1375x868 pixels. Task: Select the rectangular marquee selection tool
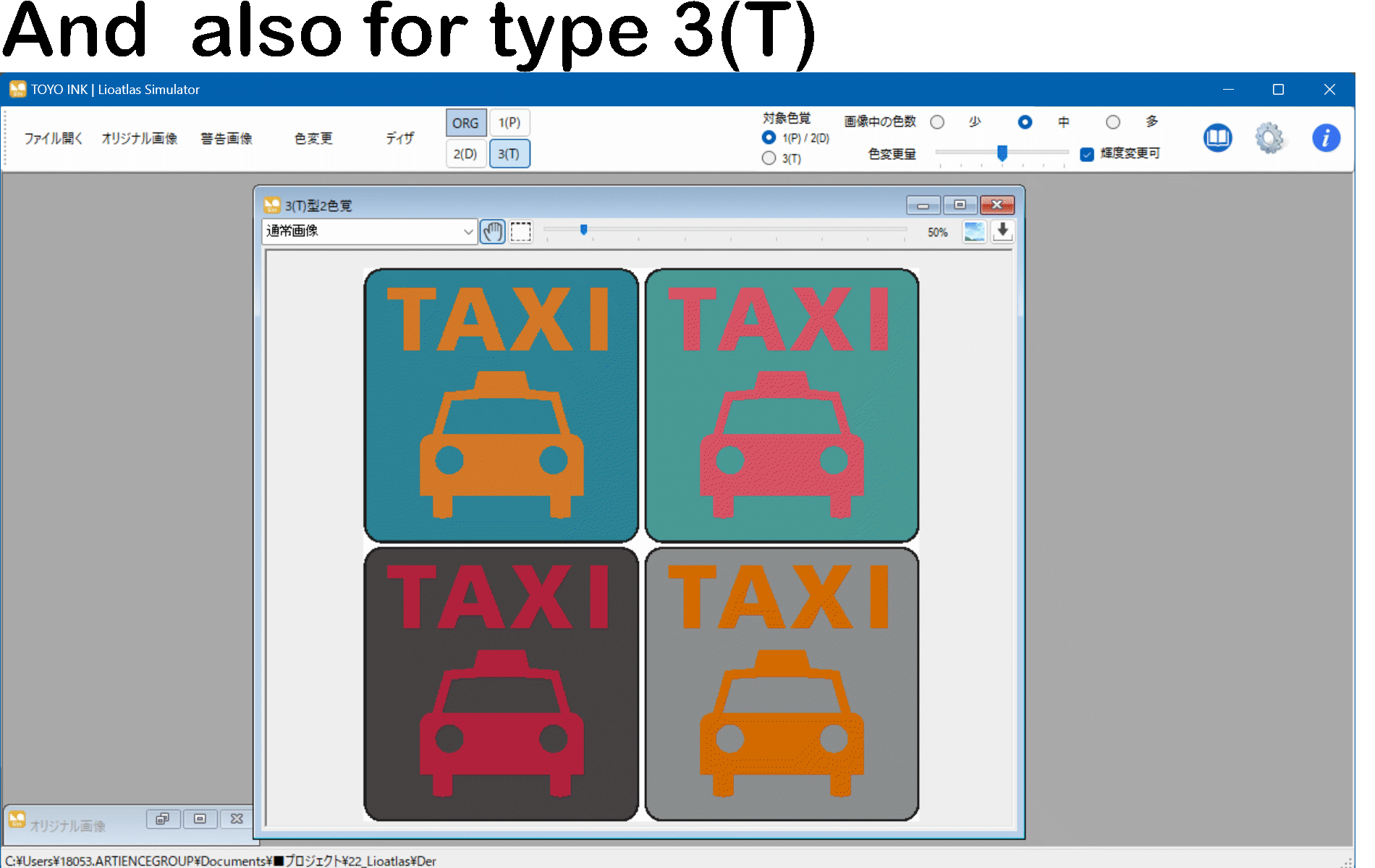tap(520, 231)
